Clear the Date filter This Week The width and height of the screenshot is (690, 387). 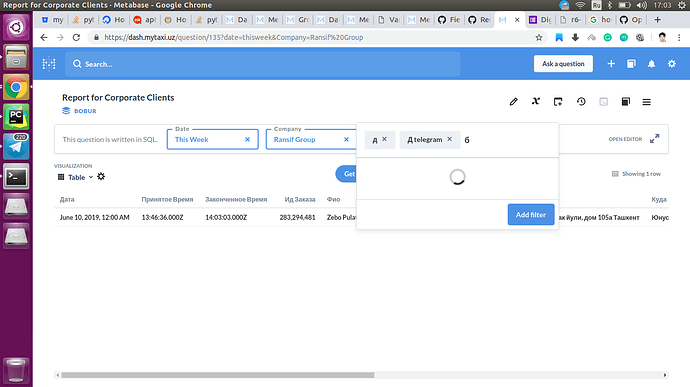tap(247, 140)
